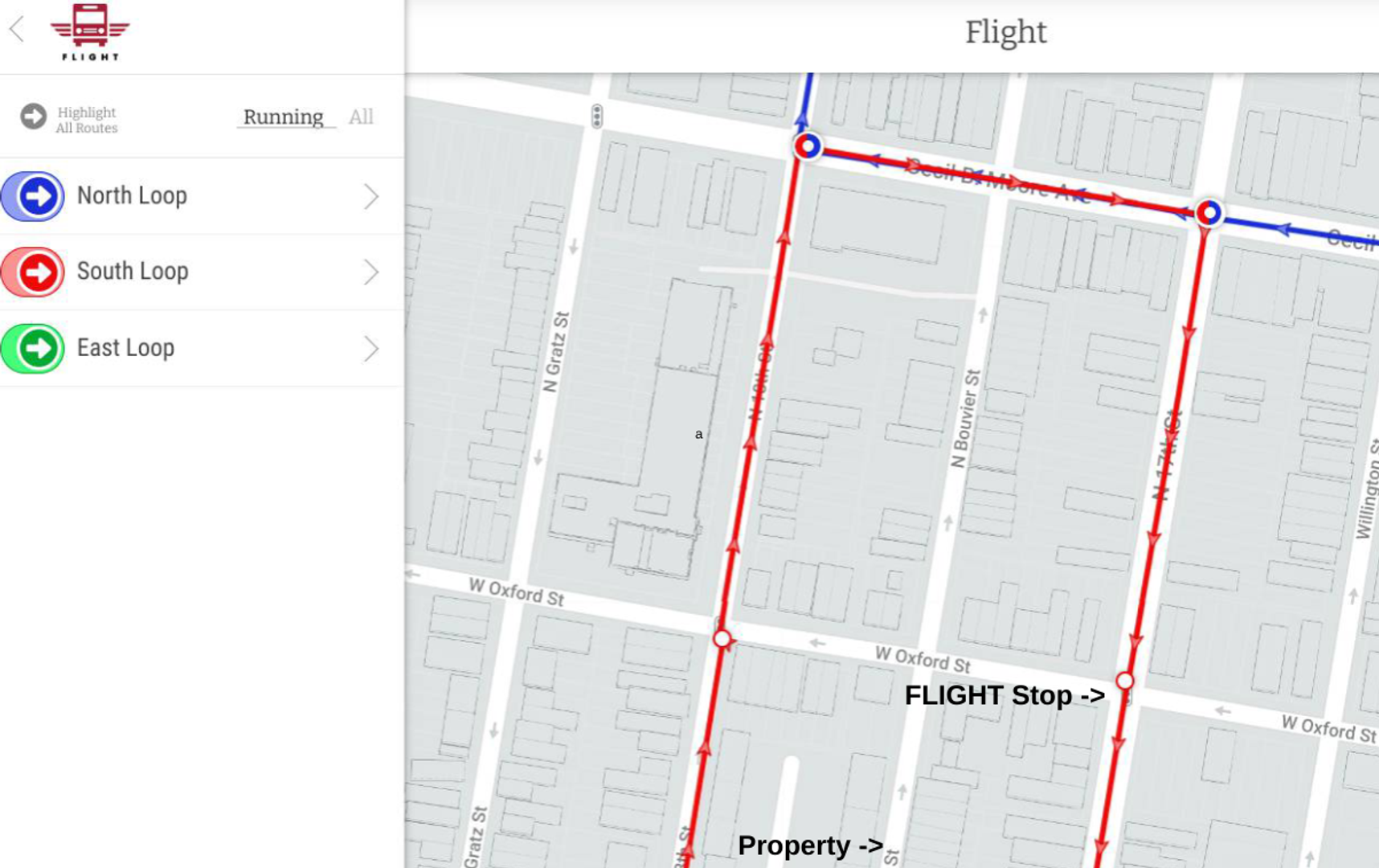Click the Flight title in the header
The width and height of the screenshot is (1379, 868).
(1005, 32)
